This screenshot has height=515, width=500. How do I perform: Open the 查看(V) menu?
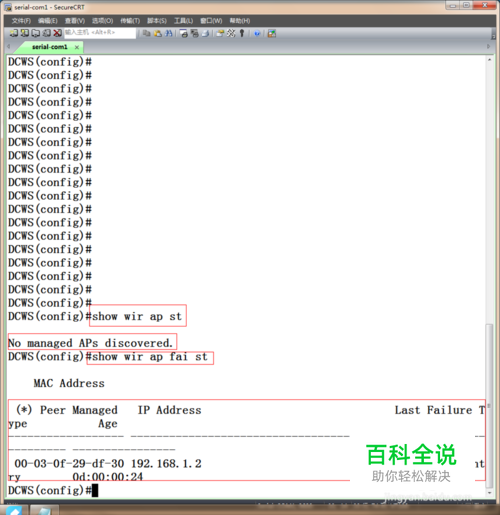(75, 21)
